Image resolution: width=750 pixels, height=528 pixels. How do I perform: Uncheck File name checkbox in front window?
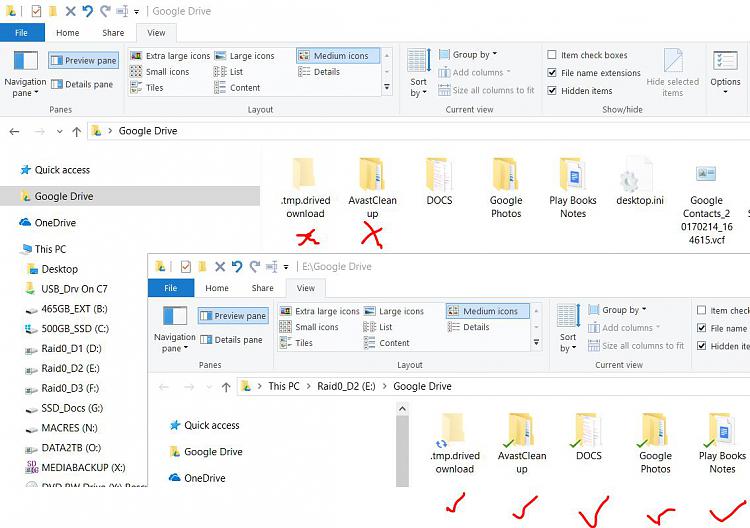[701, 328]
